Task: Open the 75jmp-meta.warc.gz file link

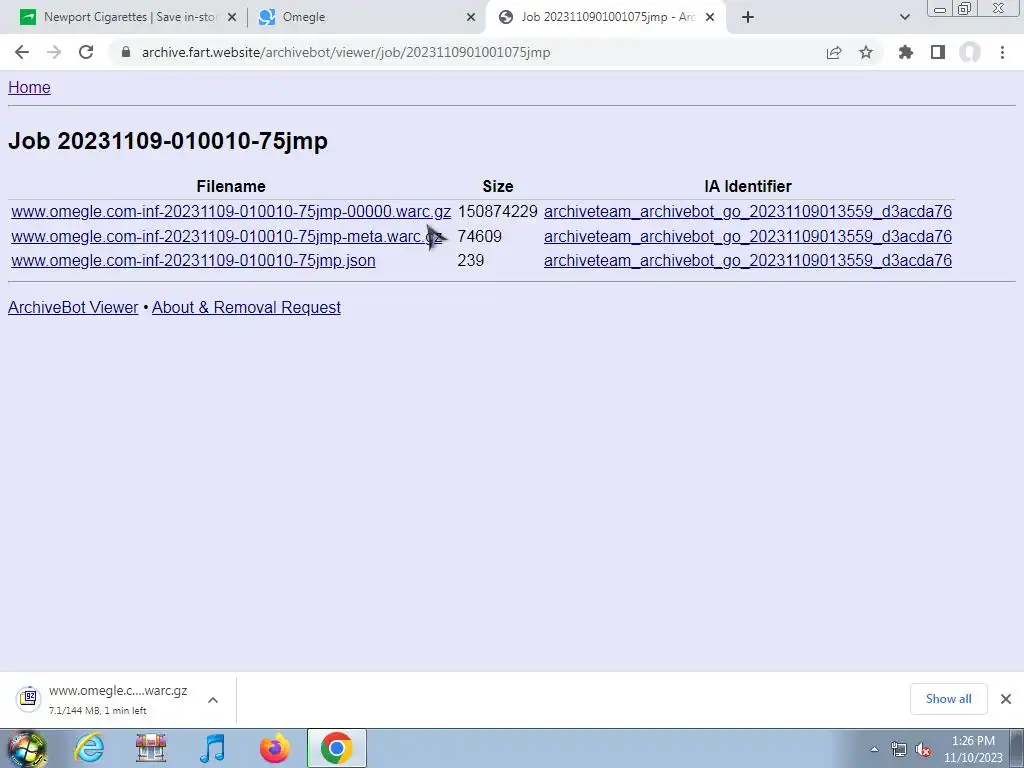Action: (227, 236)
